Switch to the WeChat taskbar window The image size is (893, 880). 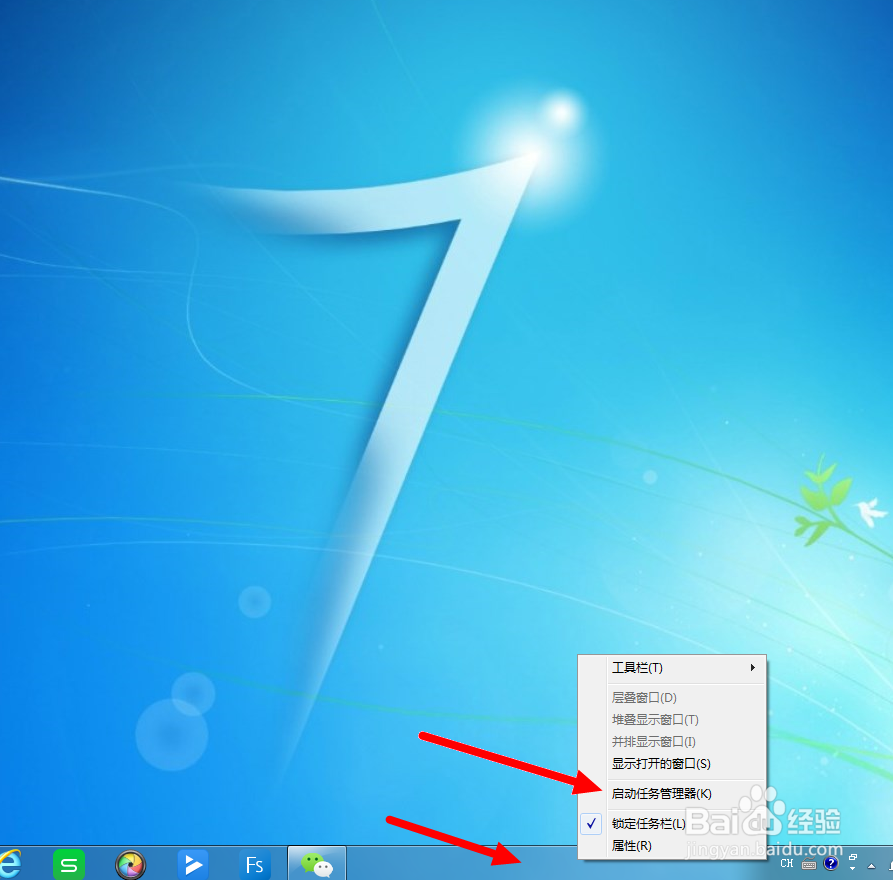[x=317, y=863]
